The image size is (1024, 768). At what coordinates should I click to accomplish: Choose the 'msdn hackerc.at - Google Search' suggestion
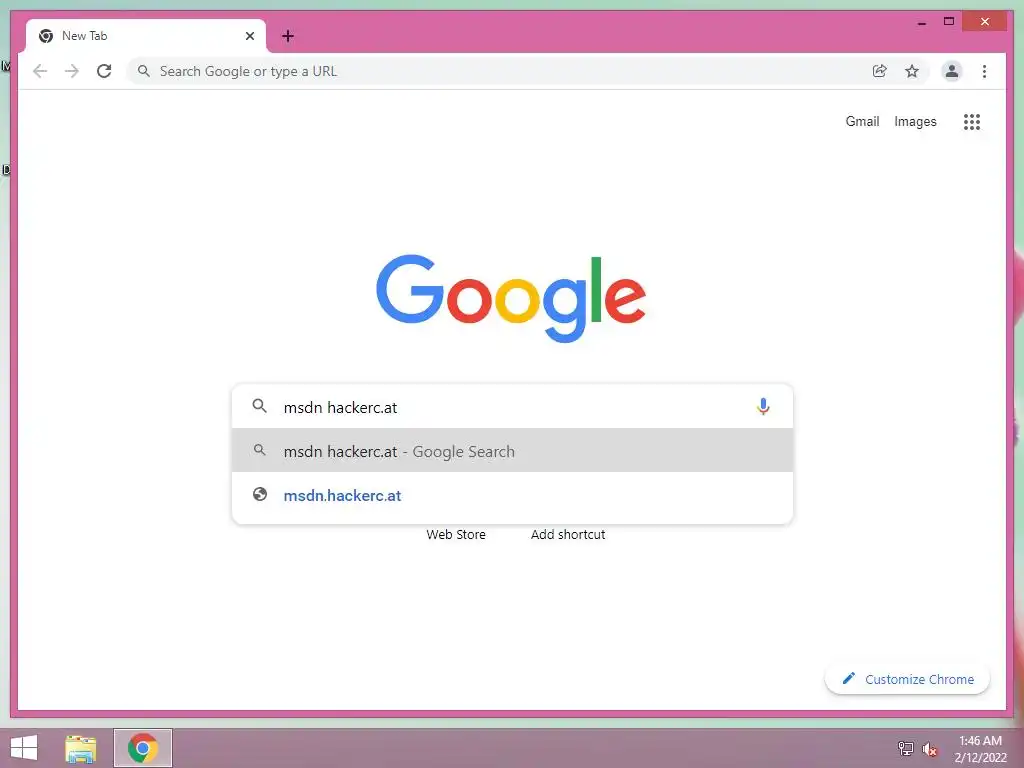pos(513,451)
